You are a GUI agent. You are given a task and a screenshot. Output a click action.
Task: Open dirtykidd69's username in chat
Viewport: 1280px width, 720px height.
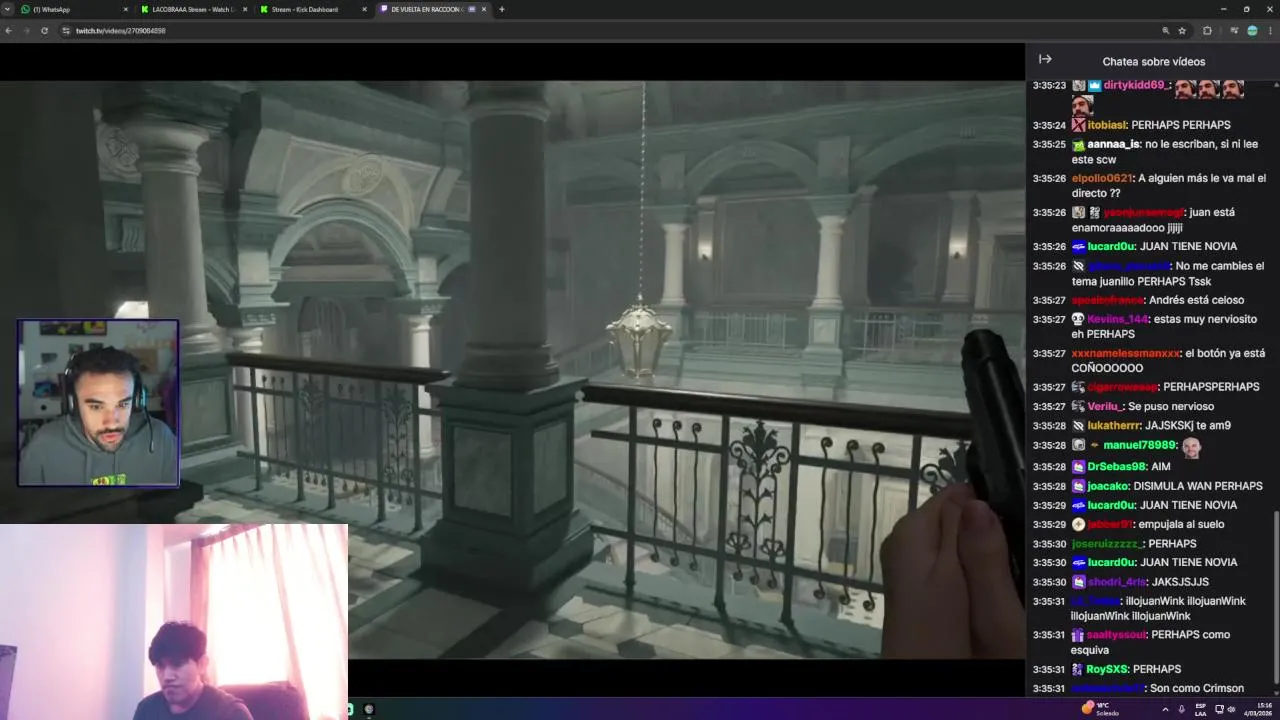click(1134, 85)
